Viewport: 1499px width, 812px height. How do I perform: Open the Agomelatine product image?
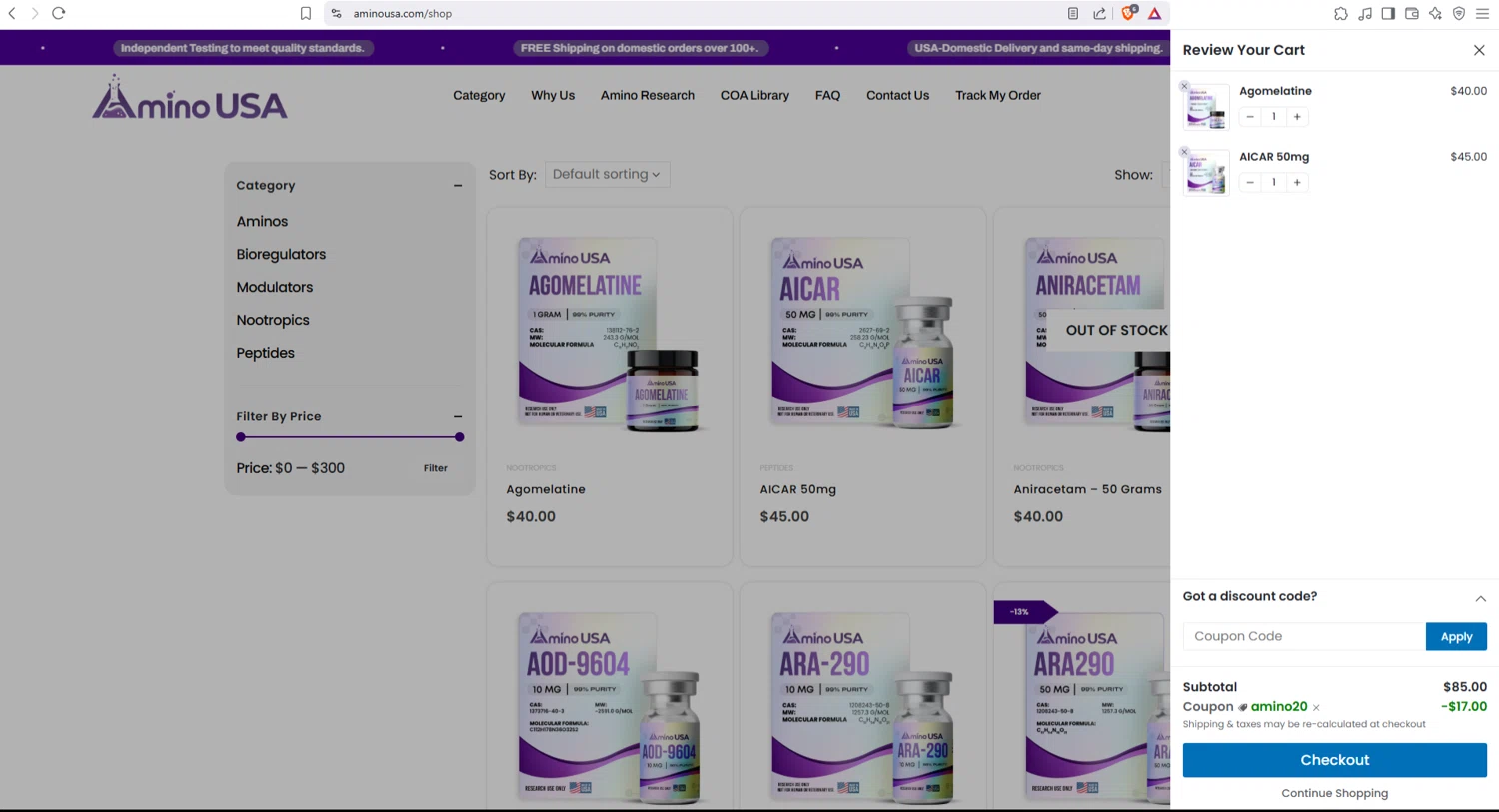coord(609,334)
